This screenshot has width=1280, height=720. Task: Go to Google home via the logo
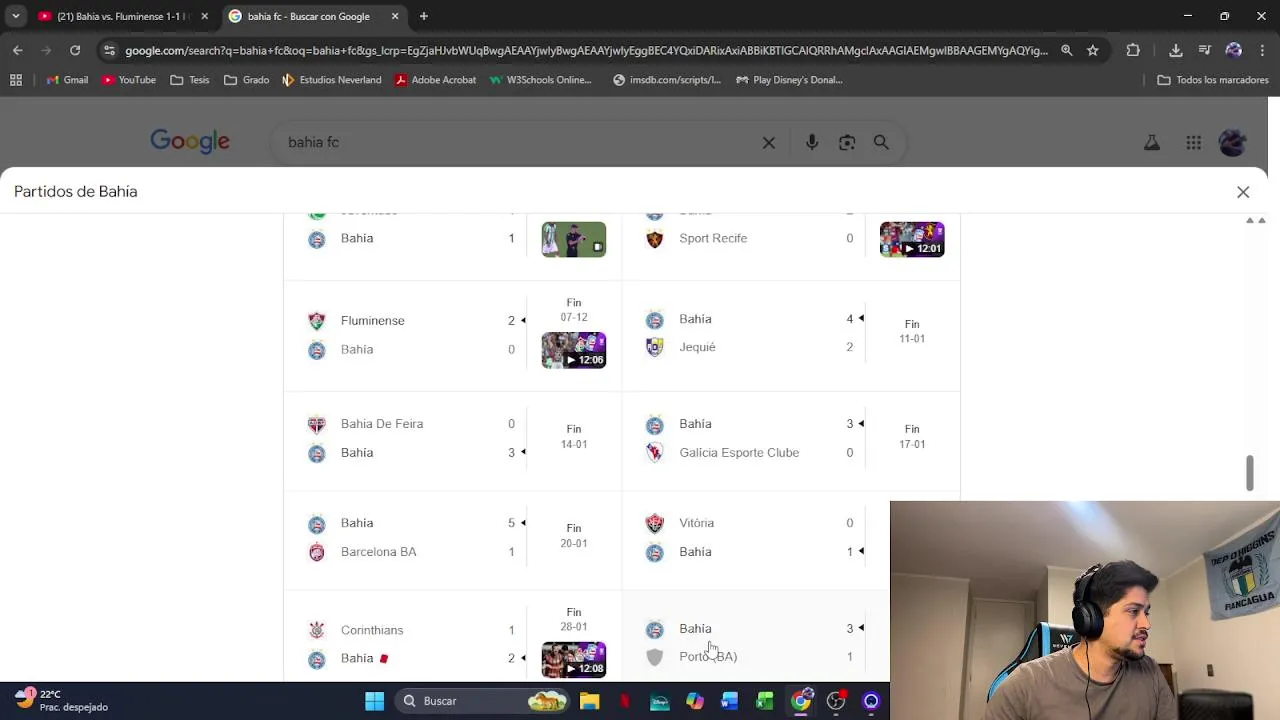click(x=190, y=141)
